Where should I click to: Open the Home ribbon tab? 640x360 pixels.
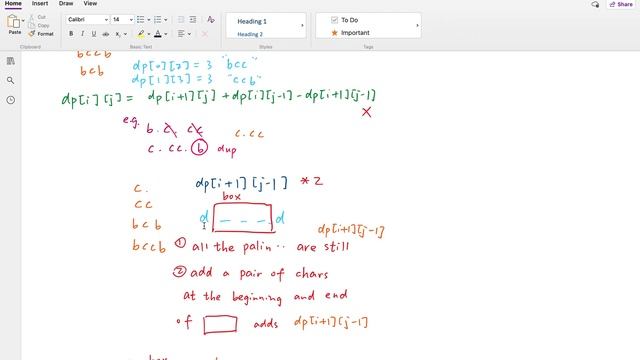pos(13,3)
